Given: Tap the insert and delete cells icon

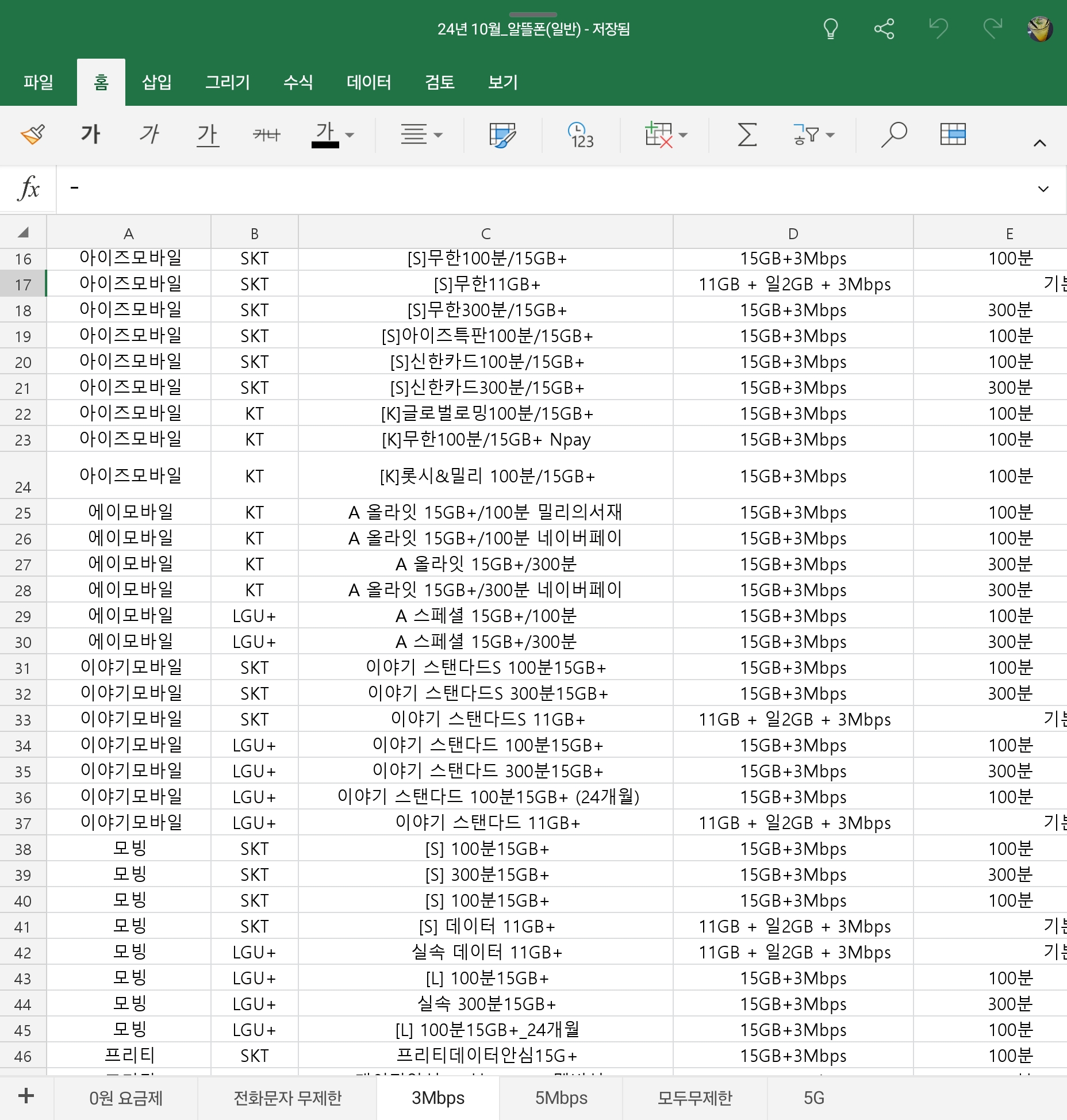Looking at the screenshot, I should click(x=658, y=135).
